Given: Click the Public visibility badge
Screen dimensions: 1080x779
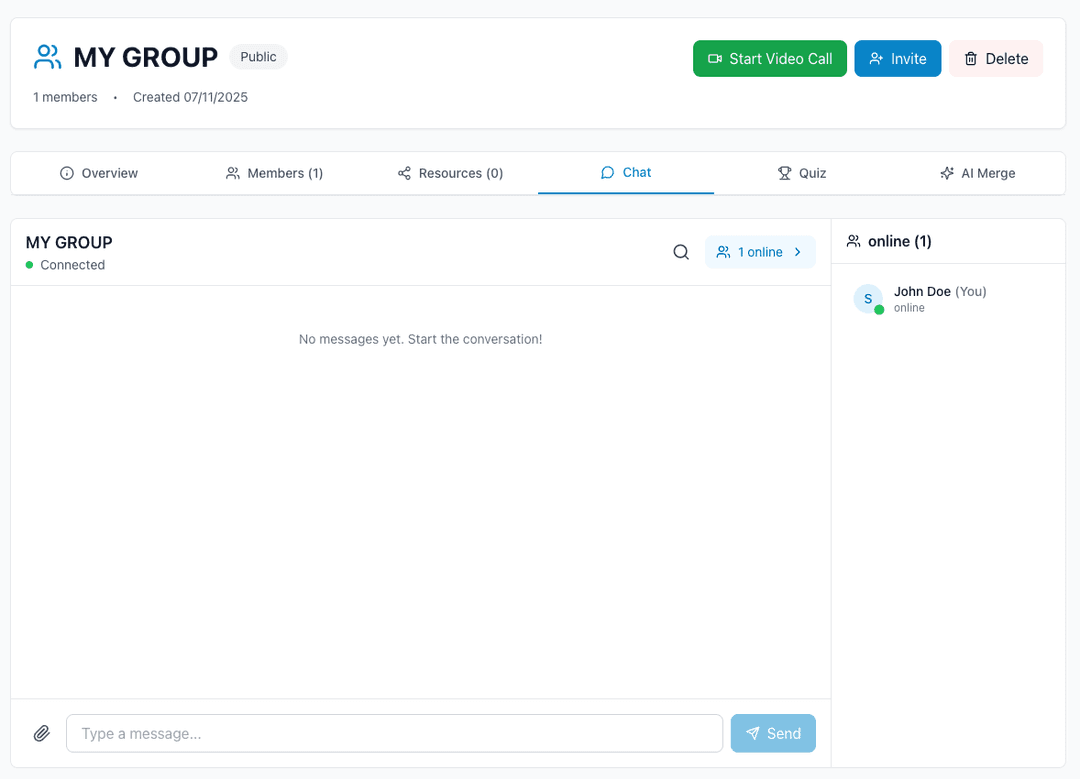Looking at the screenshot, I should tap(258, 57).
